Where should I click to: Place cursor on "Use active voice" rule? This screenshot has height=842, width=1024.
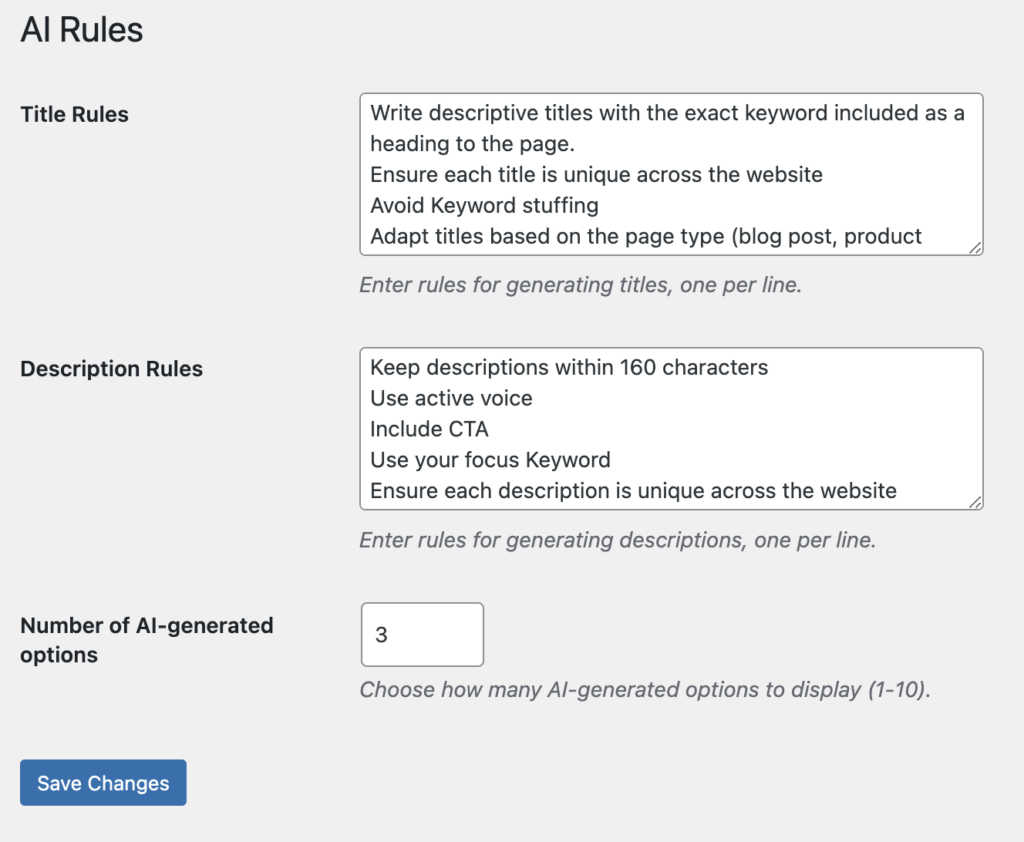[451, 398]
